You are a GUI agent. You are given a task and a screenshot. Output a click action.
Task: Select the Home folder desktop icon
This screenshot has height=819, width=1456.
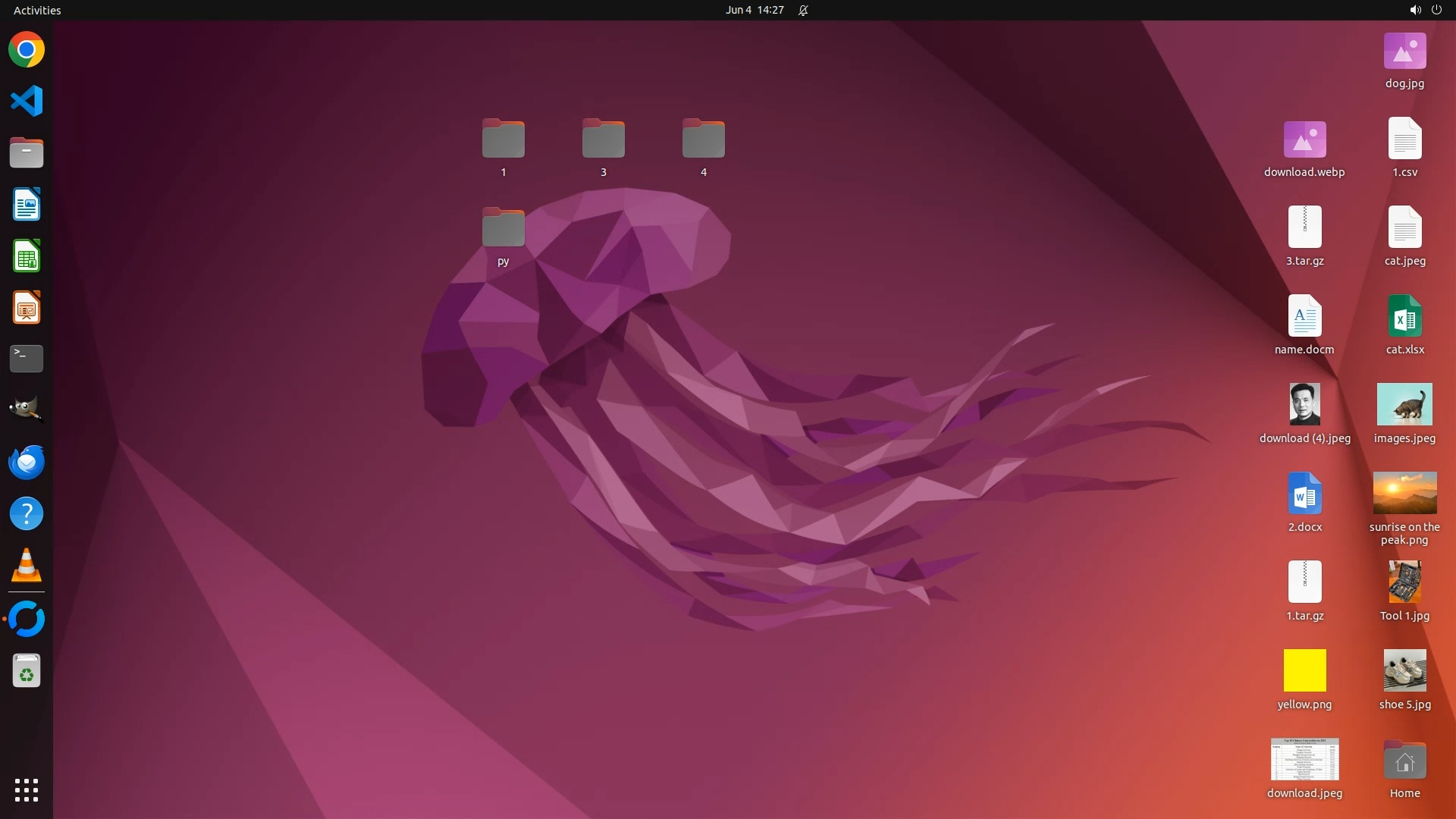[1404, 761]
